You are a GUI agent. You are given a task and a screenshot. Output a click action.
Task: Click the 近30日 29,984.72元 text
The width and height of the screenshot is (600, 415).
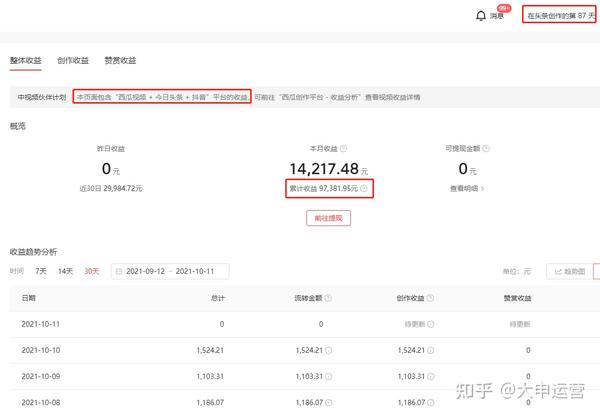pos(111,188)
